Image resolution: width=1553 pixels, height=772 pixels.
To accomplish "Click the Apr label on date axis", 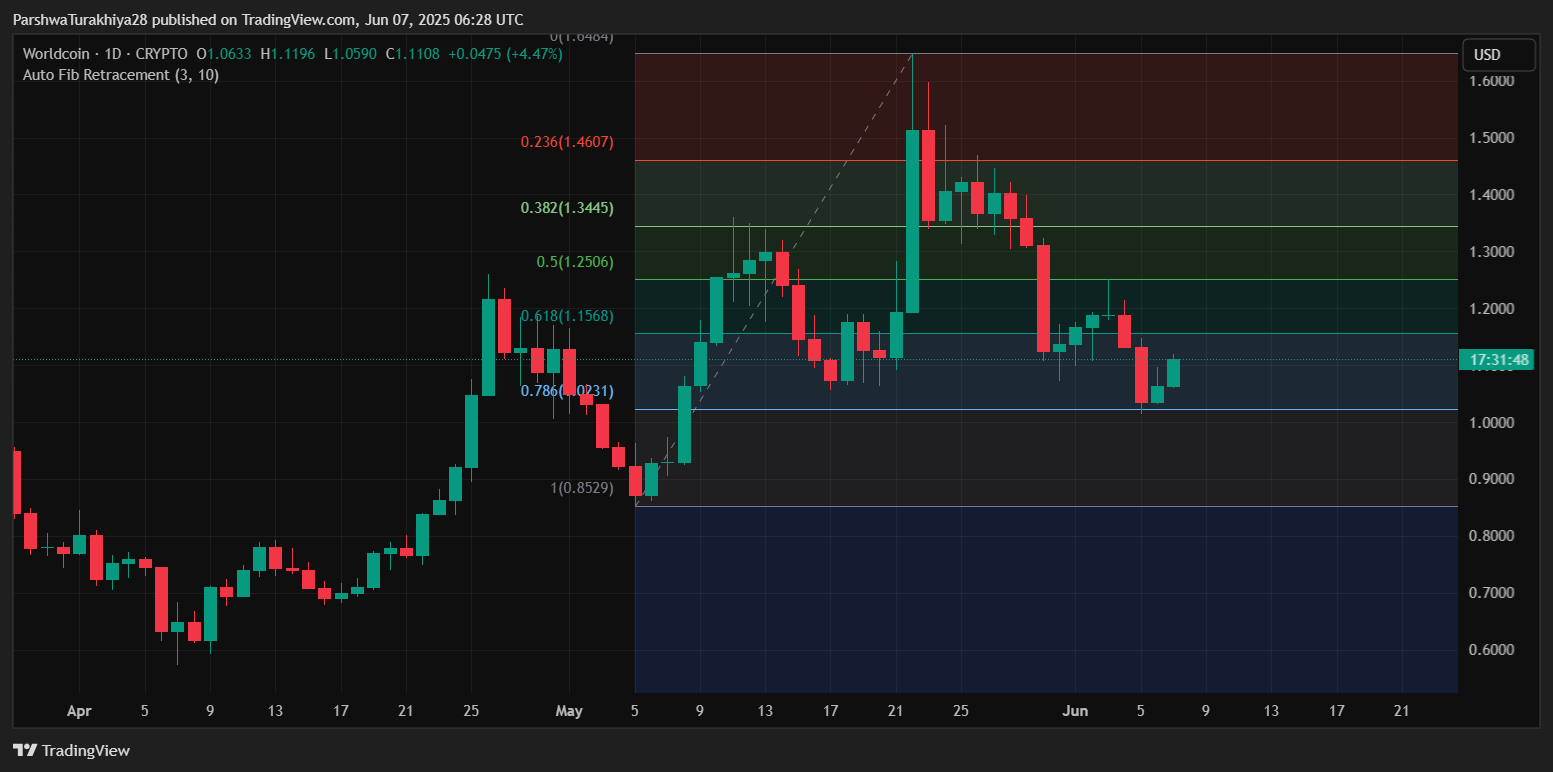I will (x=79, y=711).
